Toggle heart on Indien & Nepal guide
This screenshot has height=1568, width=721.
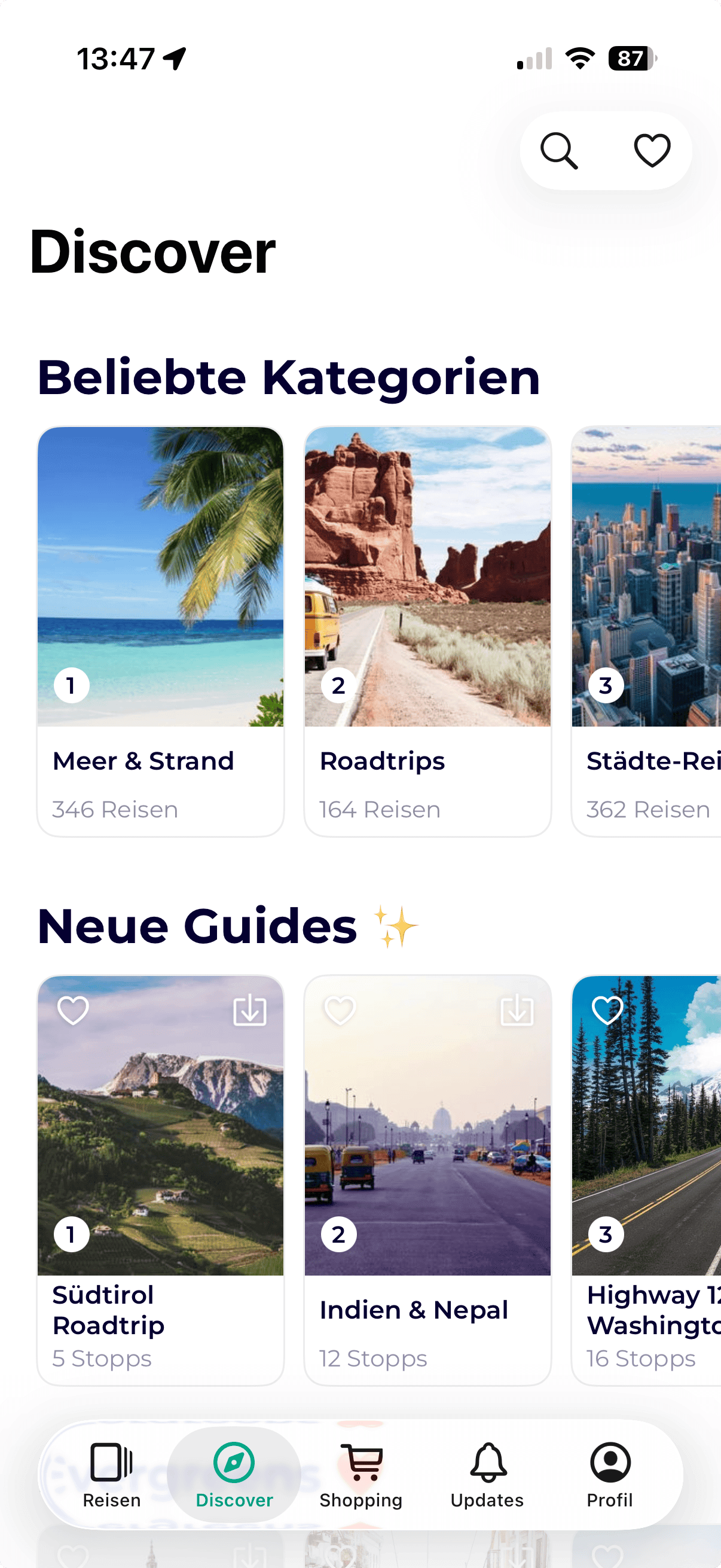pyautogui.click(x=340, y=1011)
